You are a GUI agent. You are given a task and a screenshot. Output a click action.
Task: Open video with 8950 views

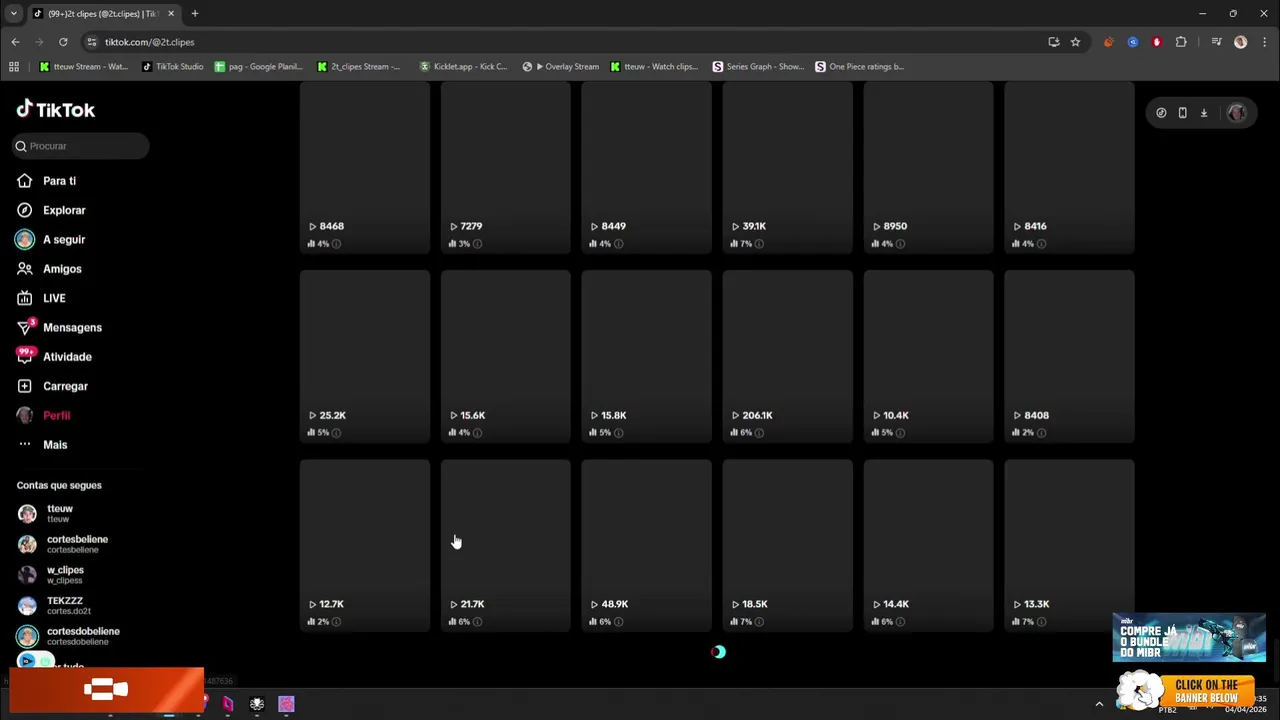[x=929, y=168]
